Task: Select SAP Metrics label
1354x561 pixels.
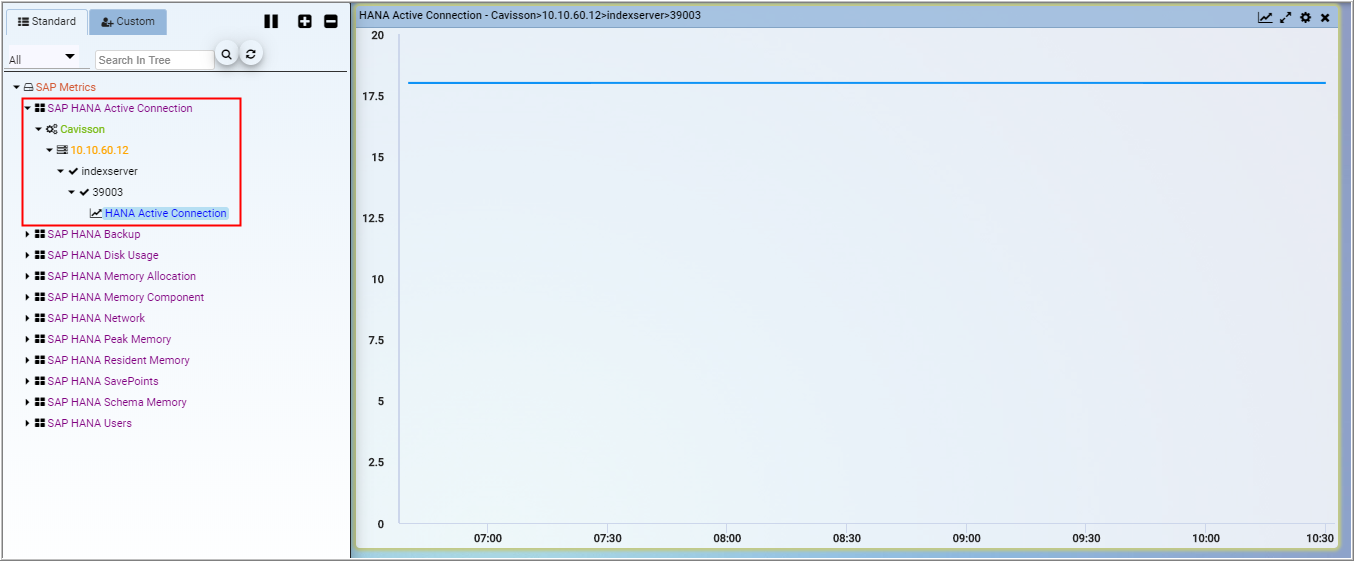Action: click(66, 87)
